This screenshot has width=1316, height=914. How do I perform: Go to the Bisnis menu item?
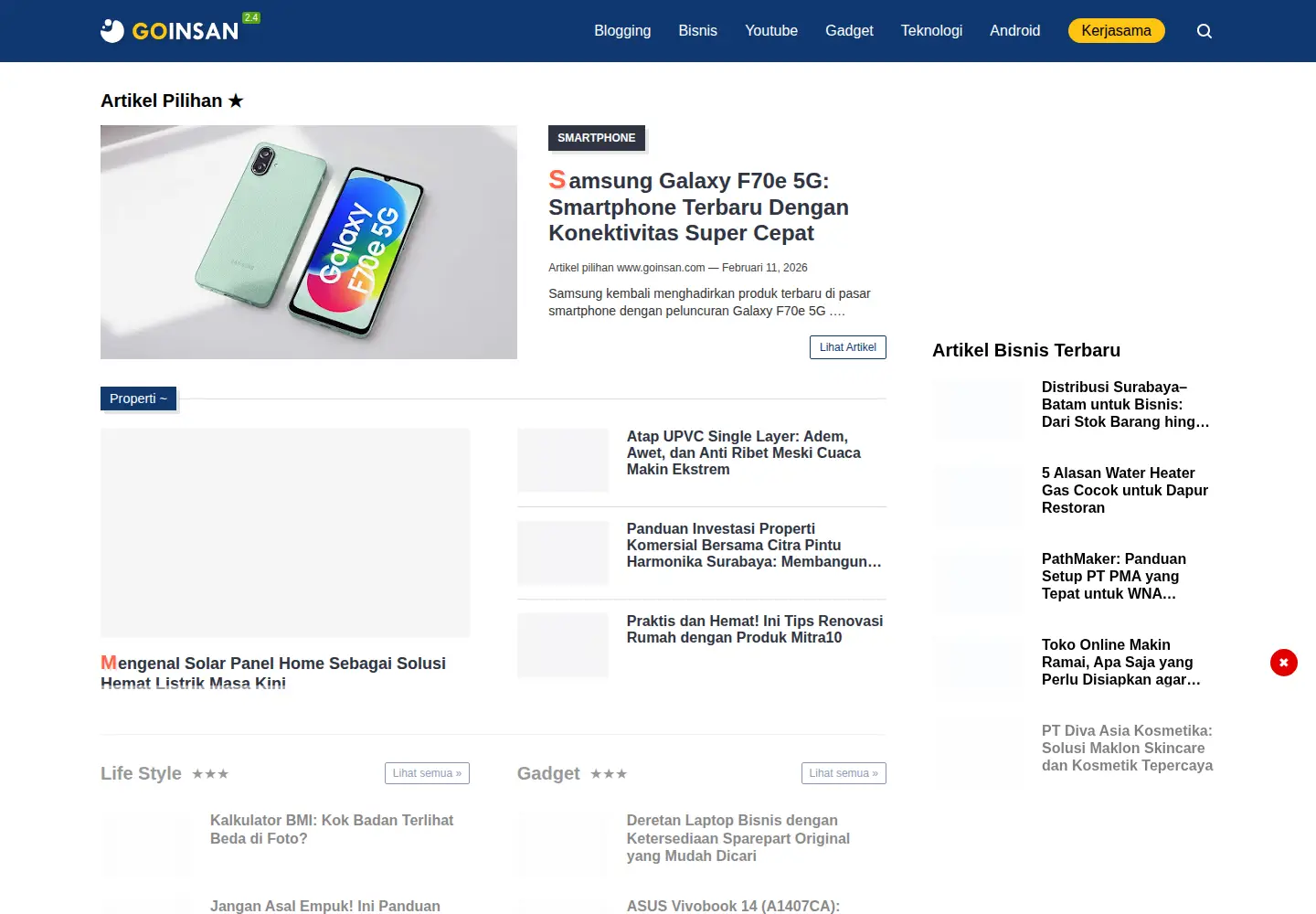[698, 31]
